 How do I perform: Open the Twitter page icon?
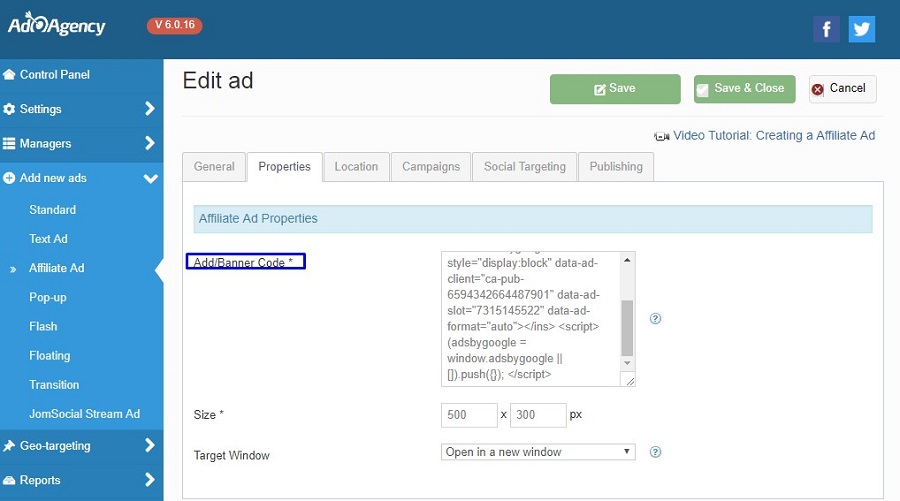tap(862, 29)
